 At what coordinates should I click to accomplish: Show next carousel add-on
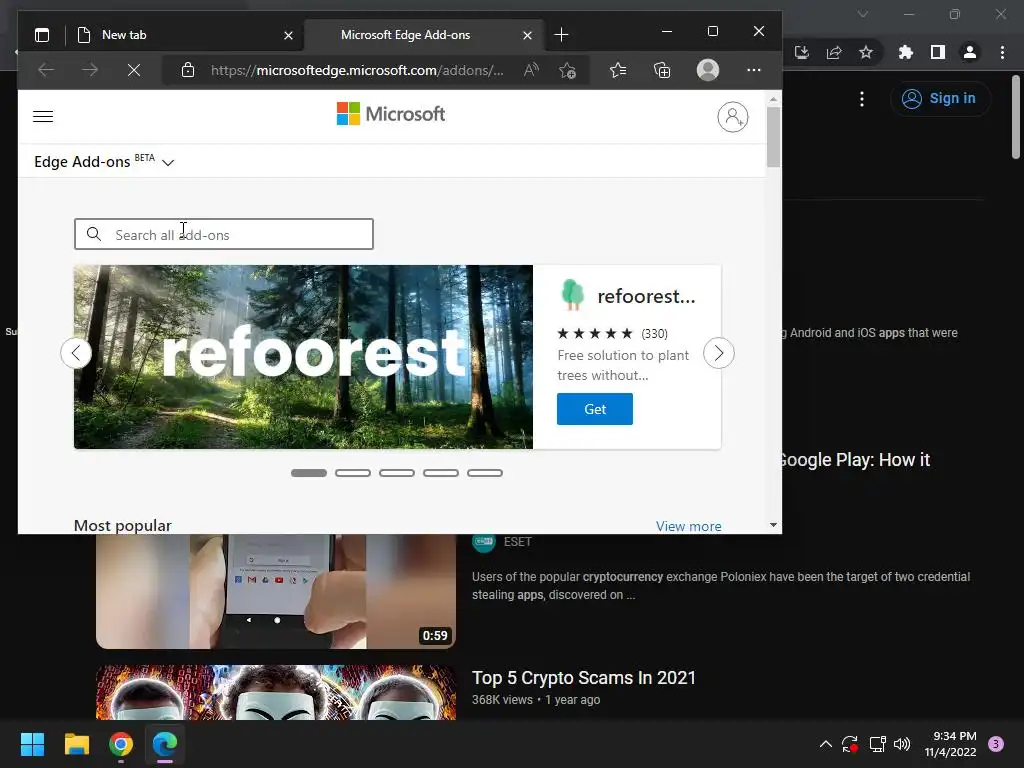pyautogui.click(x=719, y=353)
